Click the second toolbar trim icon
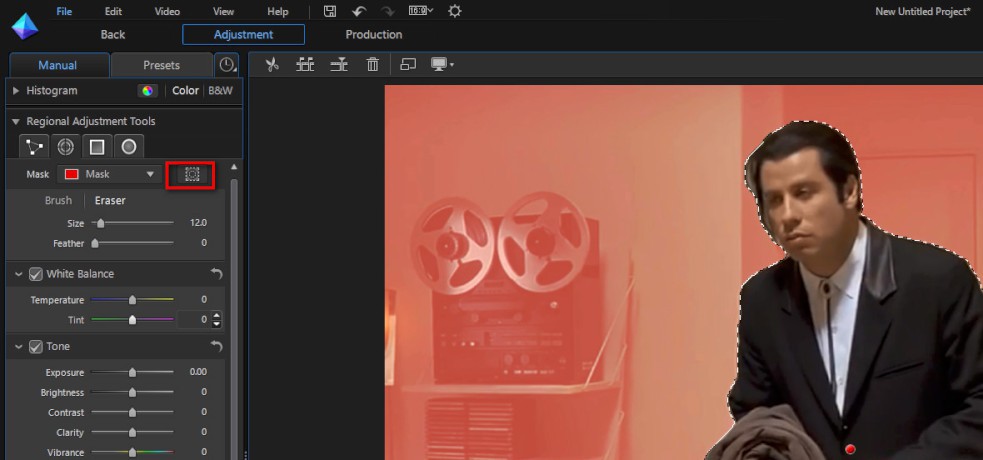This screenshot has height=460, width=983. pyautogui.click(x=305, y=65)
